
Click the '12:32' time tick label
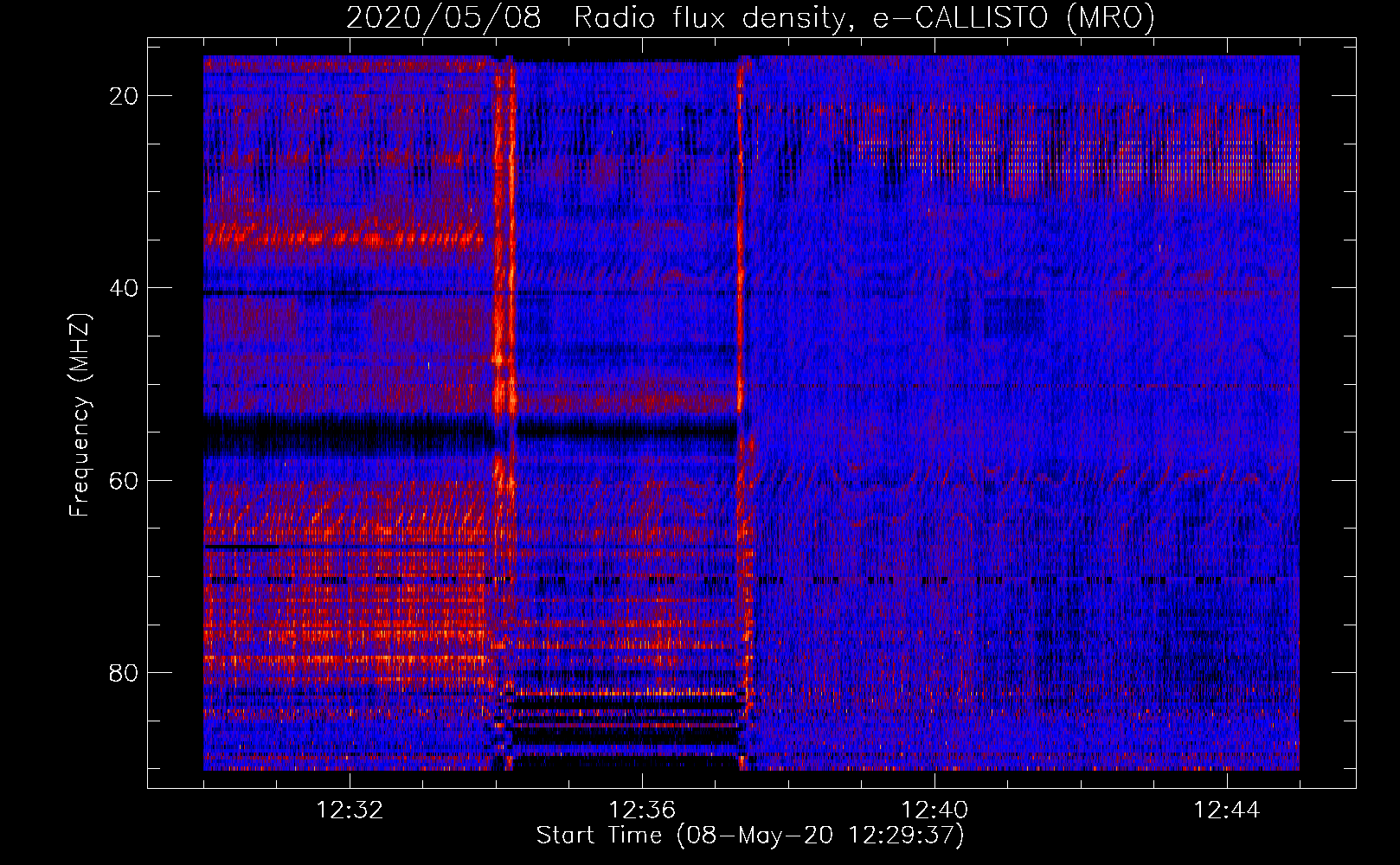350,811
